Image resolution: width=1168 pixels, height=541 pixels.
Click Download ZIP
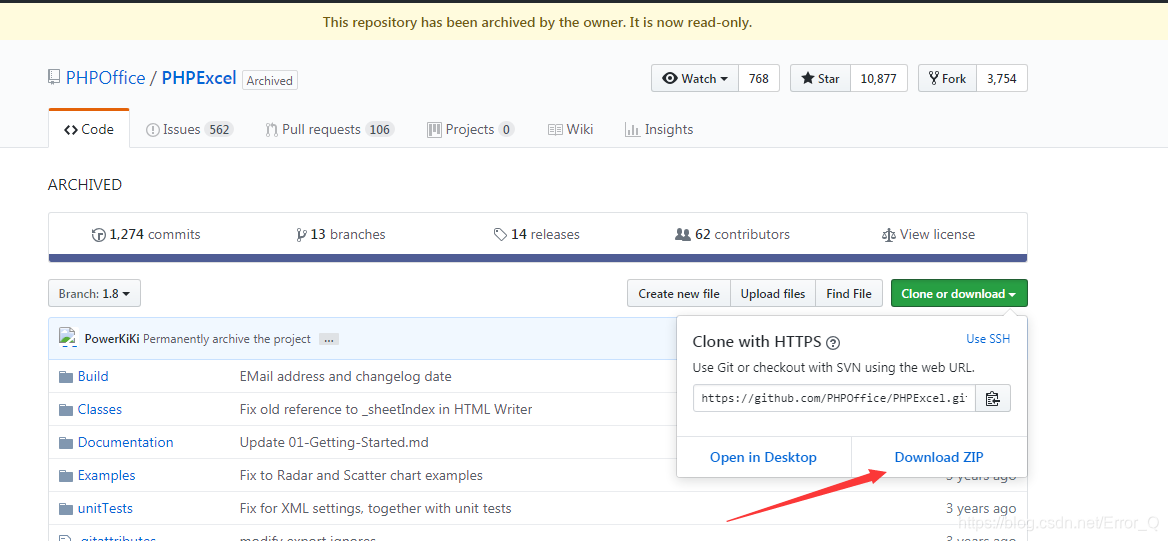(939, 457)
